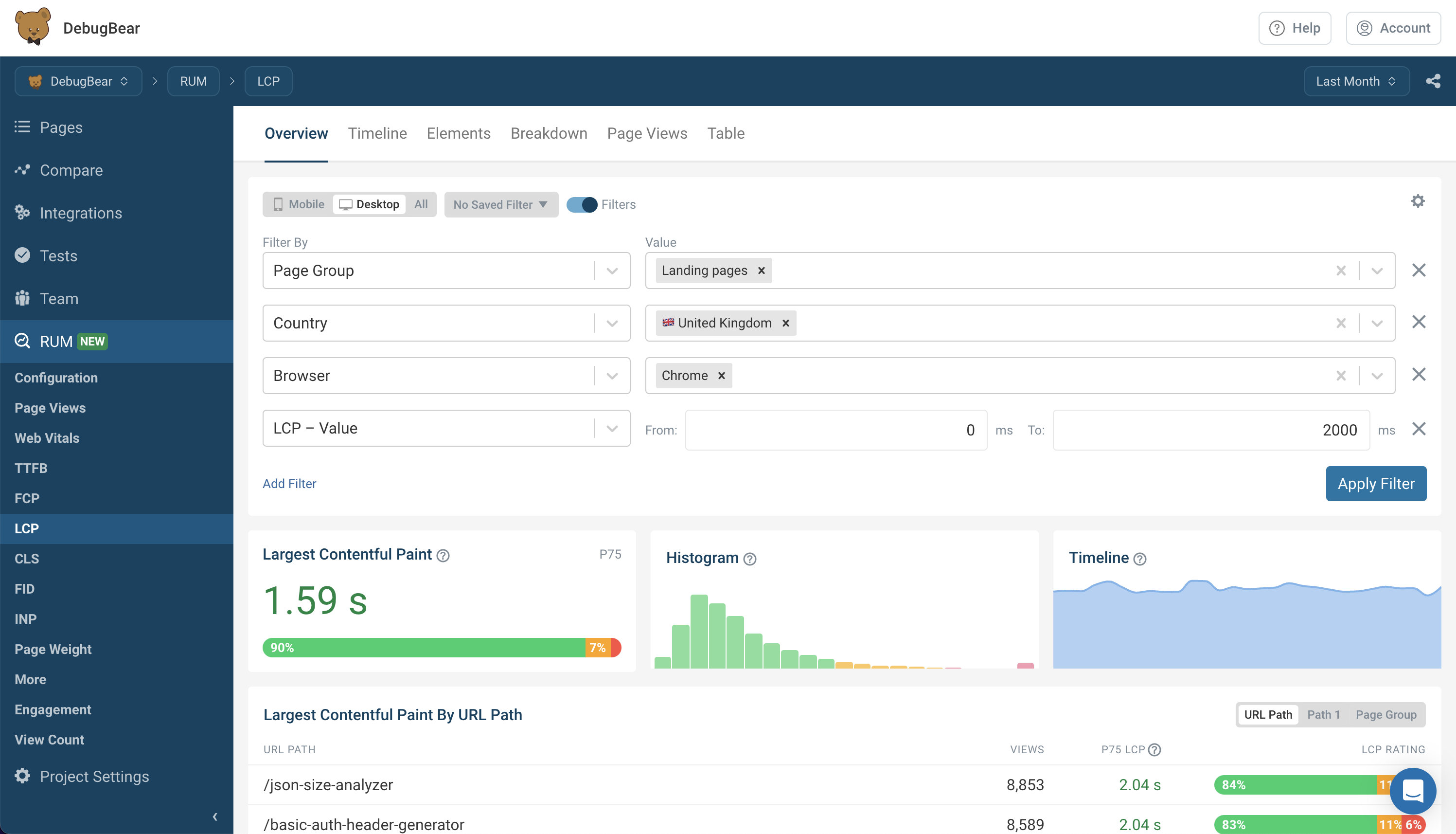
Task: Select the All devices option
Action: [421, 204]
